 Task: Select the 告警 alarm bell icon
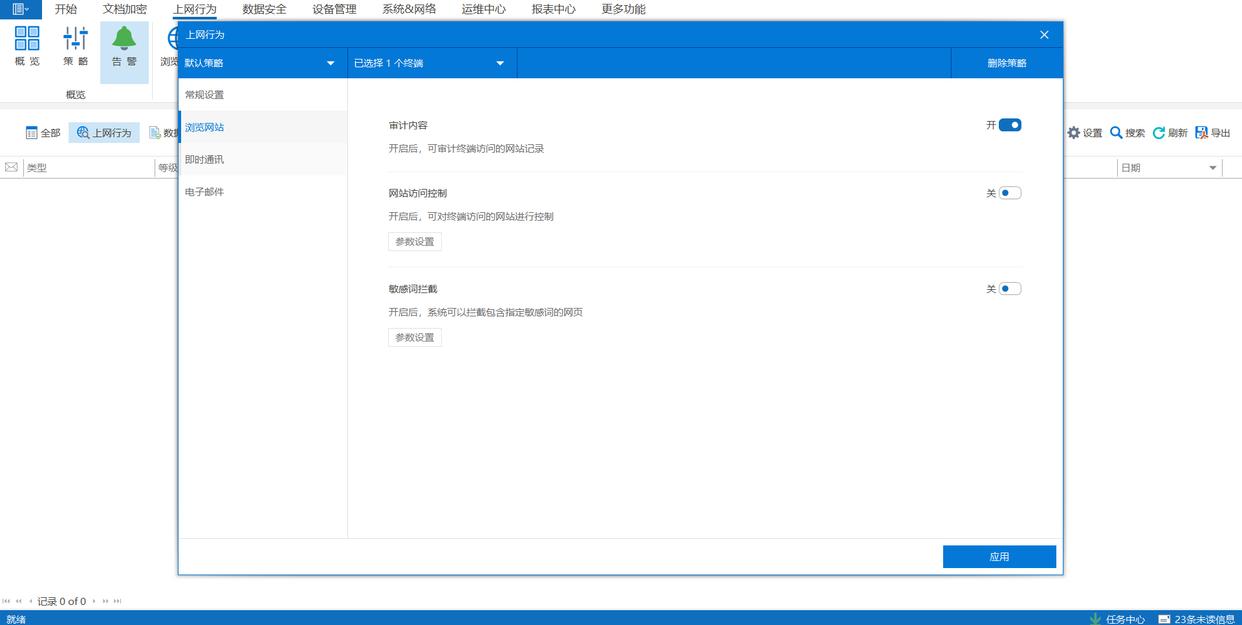click(124, 39)
